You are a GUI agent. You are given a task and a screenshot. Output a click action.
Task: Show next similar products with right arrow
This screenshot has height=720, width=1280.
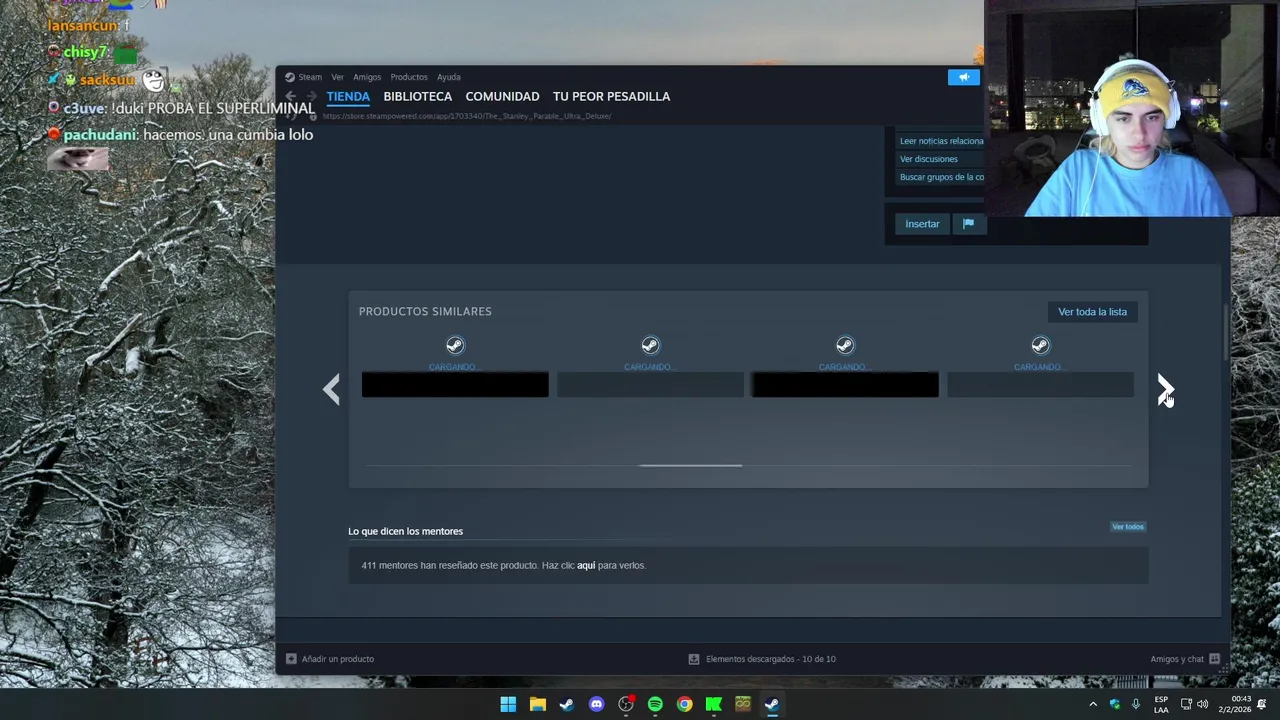[1165, 389]
